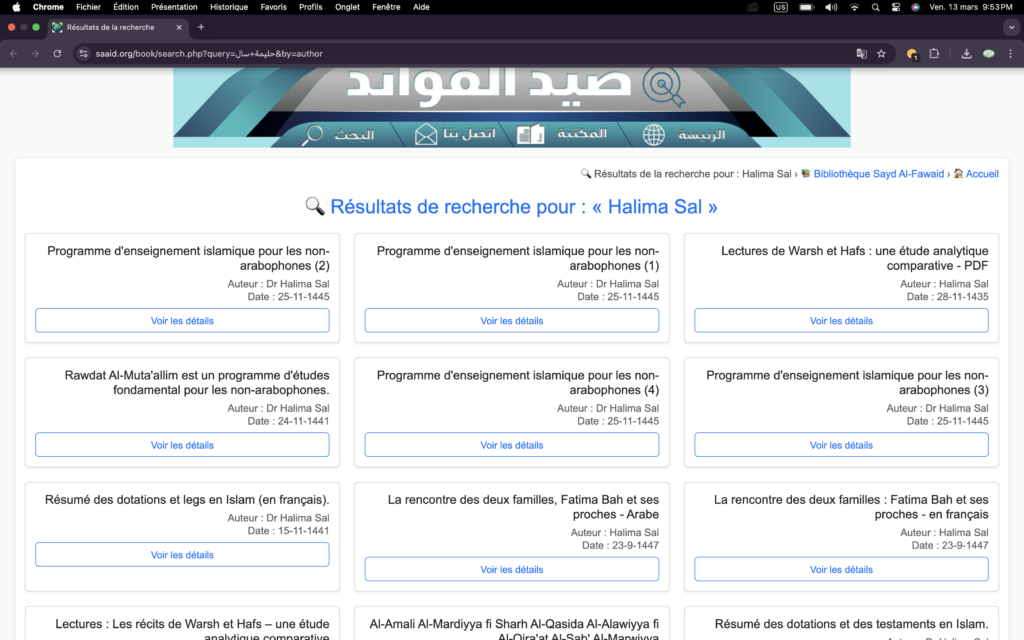Click the downloads icon in Chrome toolbar
The height and width of the screenshot is (640, 1024).
[967, 54]
